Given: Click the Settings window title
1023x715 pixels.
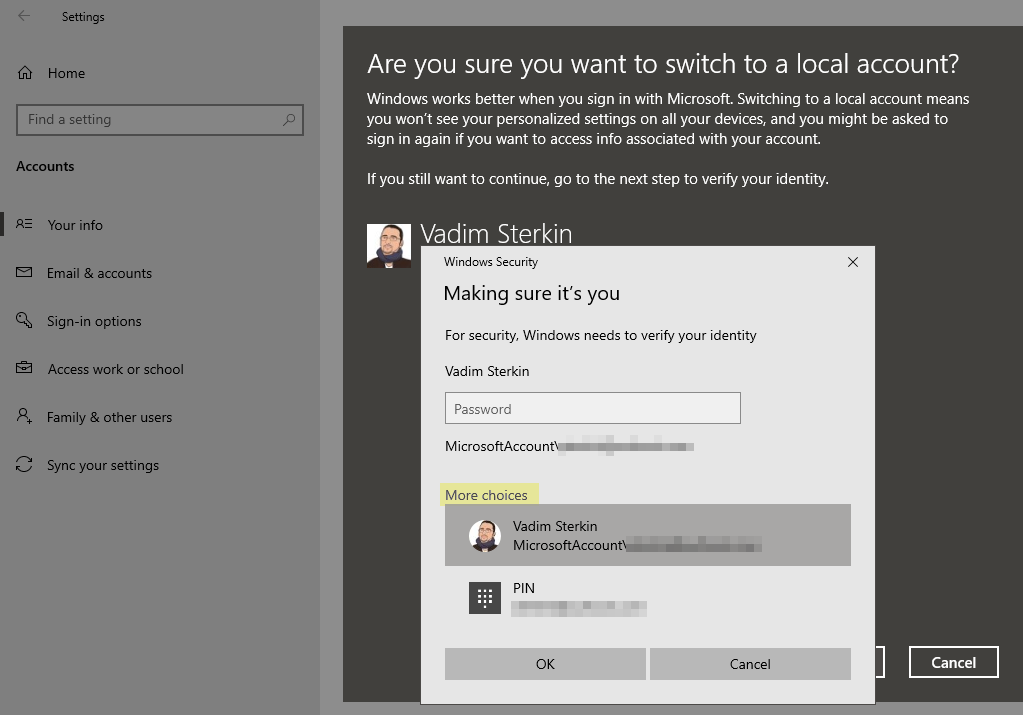Looking at the screenshot, I should tap(83, 17).
